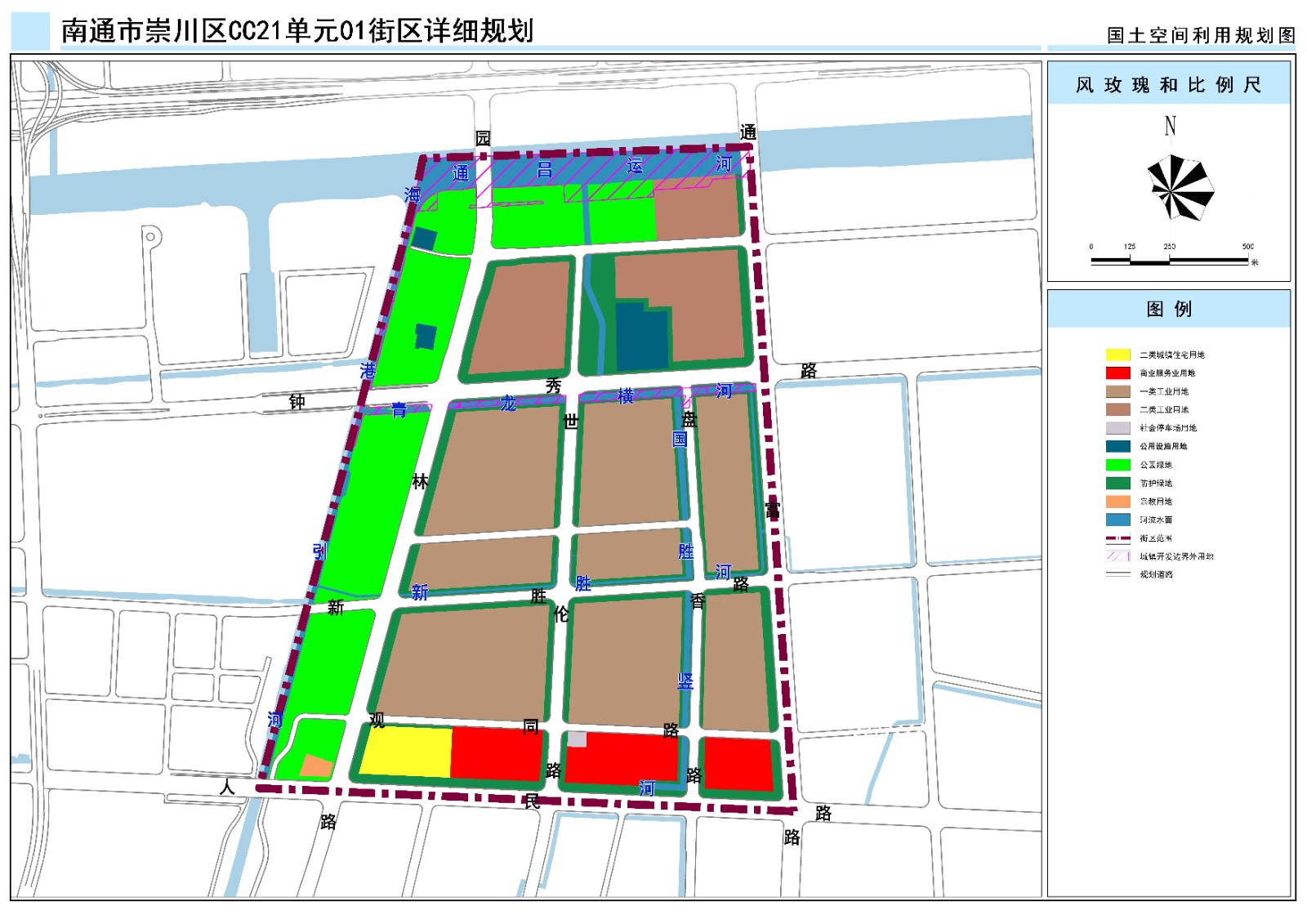The height and width of the screenshot is (924, 1307).
Task: Click the scale bar below the compass
Action: pyautogui.click(x=1169, y=261)
